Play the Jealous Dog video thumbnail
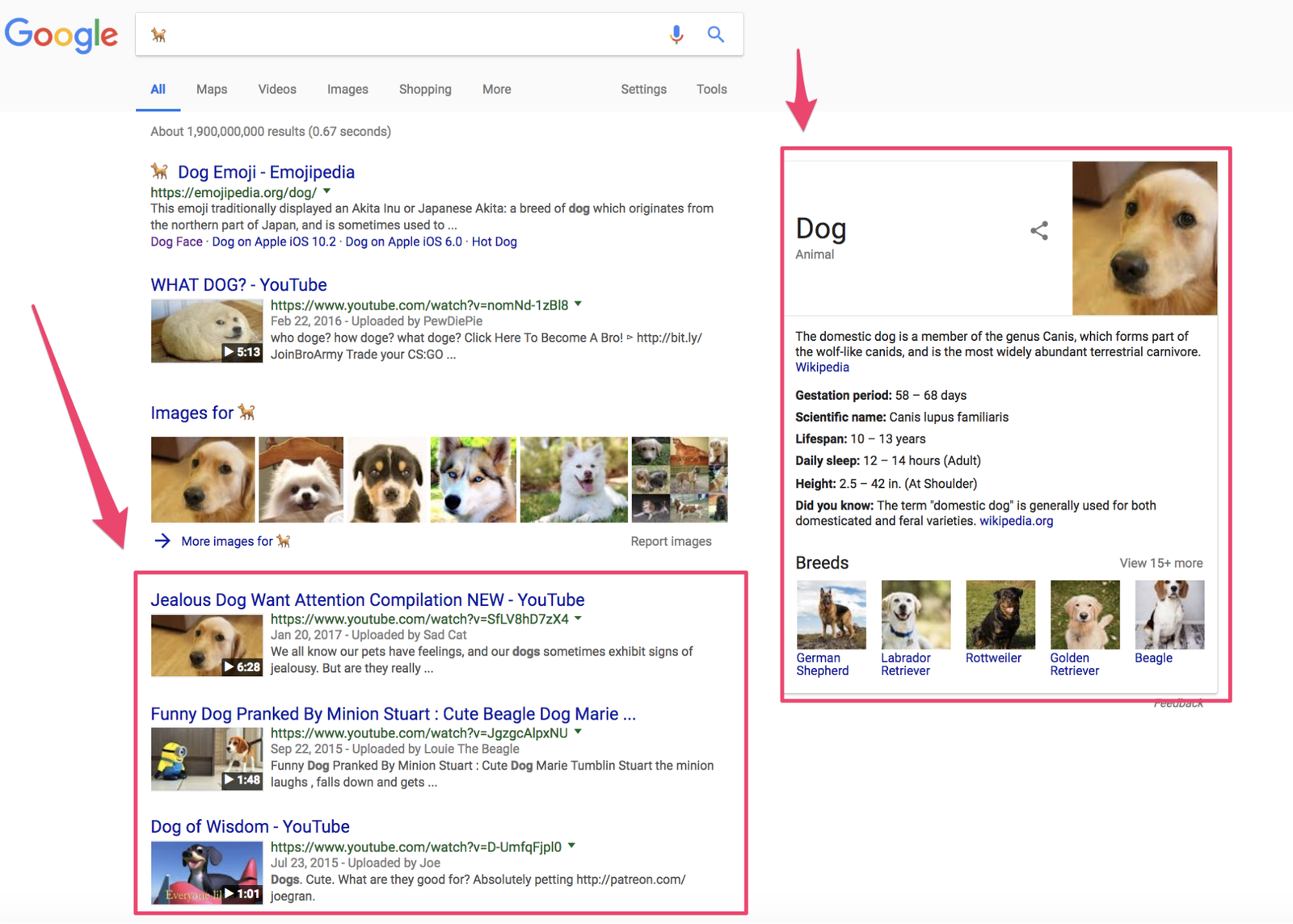 207,645
